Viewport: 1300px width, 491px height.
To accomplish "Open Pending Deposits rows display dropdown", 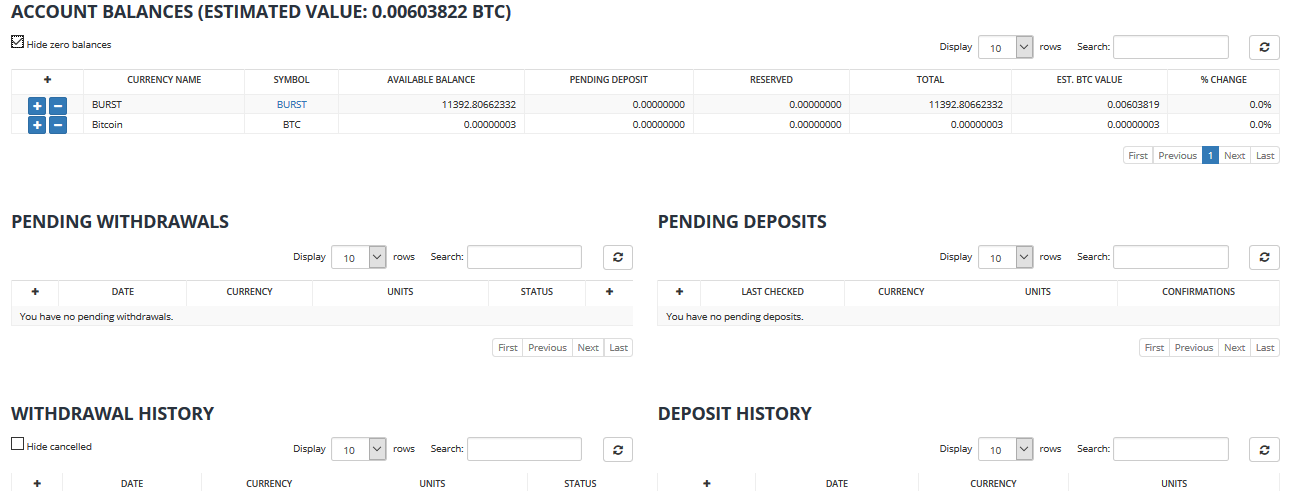I will coord(1005,257).
